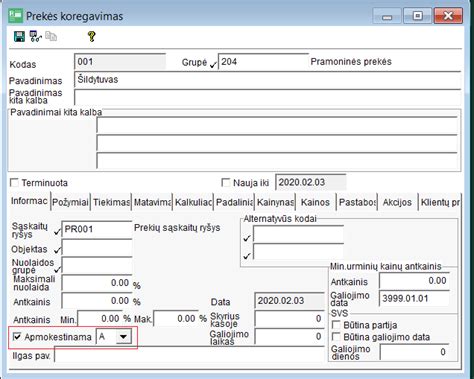
Task: Toggle the Terminuota checkbox
Action: [14, 183]
